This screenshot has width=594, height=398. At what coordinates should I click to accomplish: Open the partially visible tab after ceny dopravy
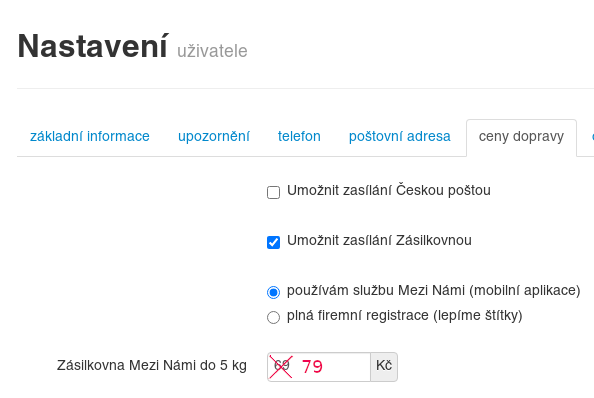[x=591, y=136]
